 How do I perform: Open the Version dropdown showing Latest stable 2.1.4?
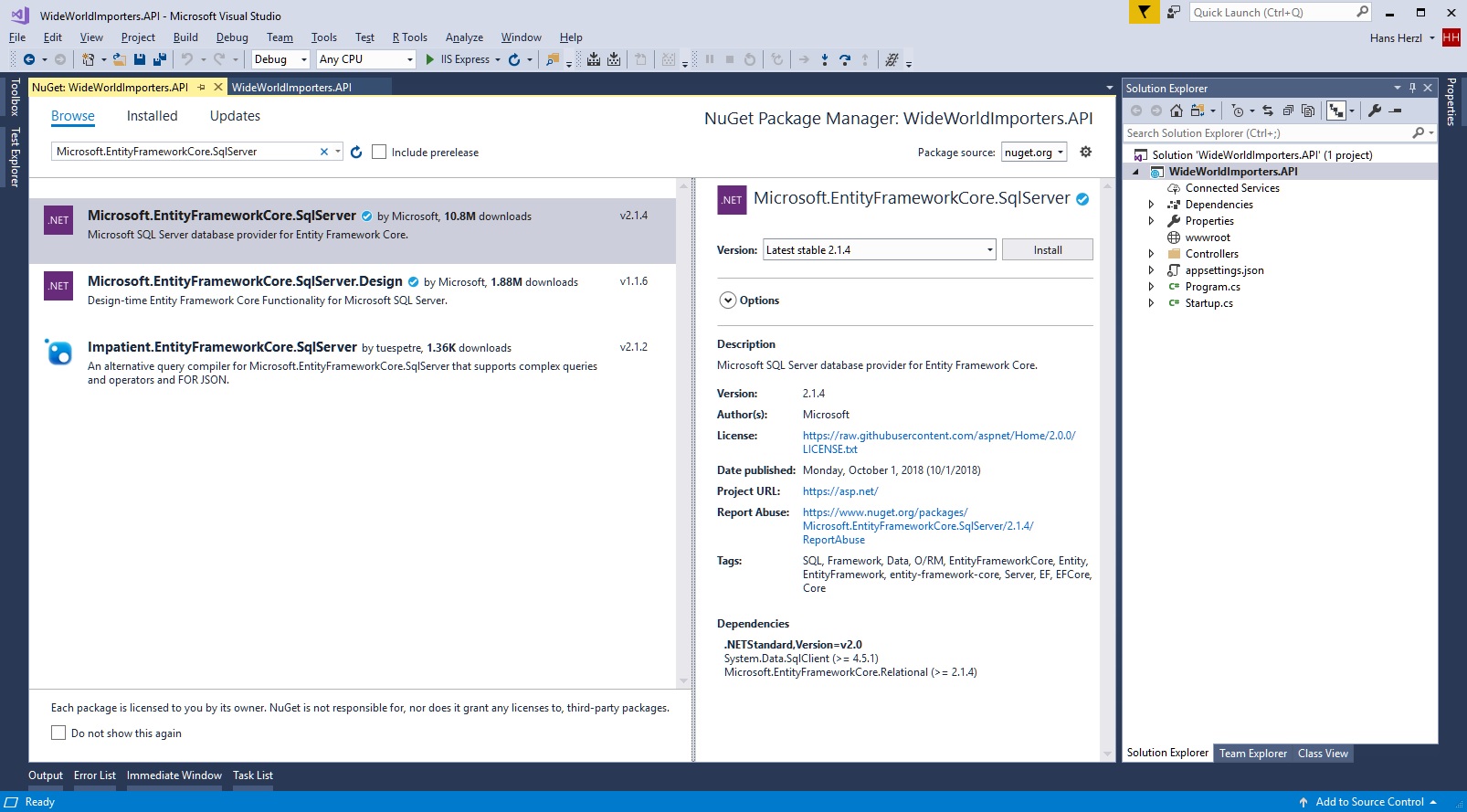[x=879, y=250]
